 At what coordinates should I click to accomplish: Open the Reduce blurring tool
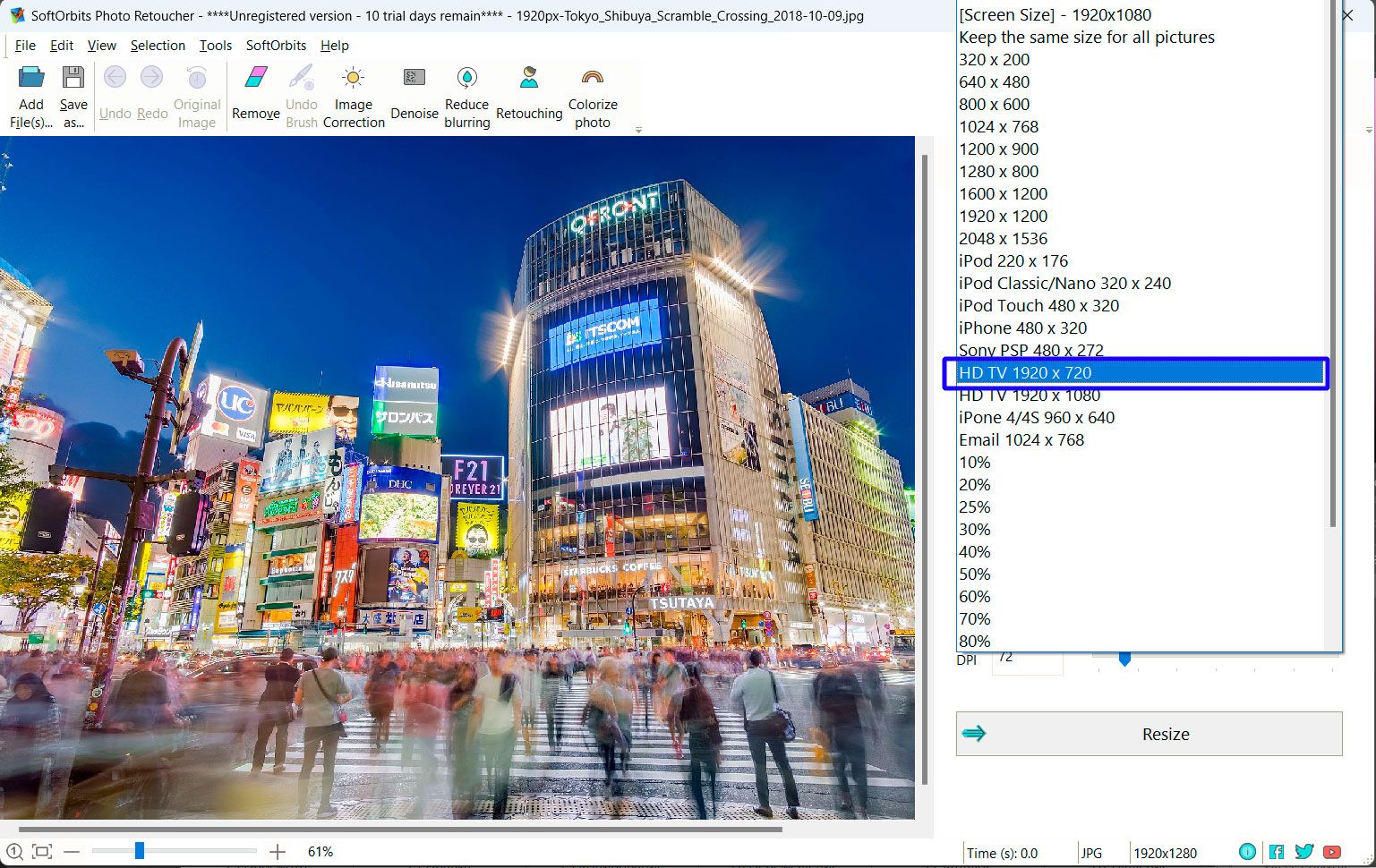point(466,94)
